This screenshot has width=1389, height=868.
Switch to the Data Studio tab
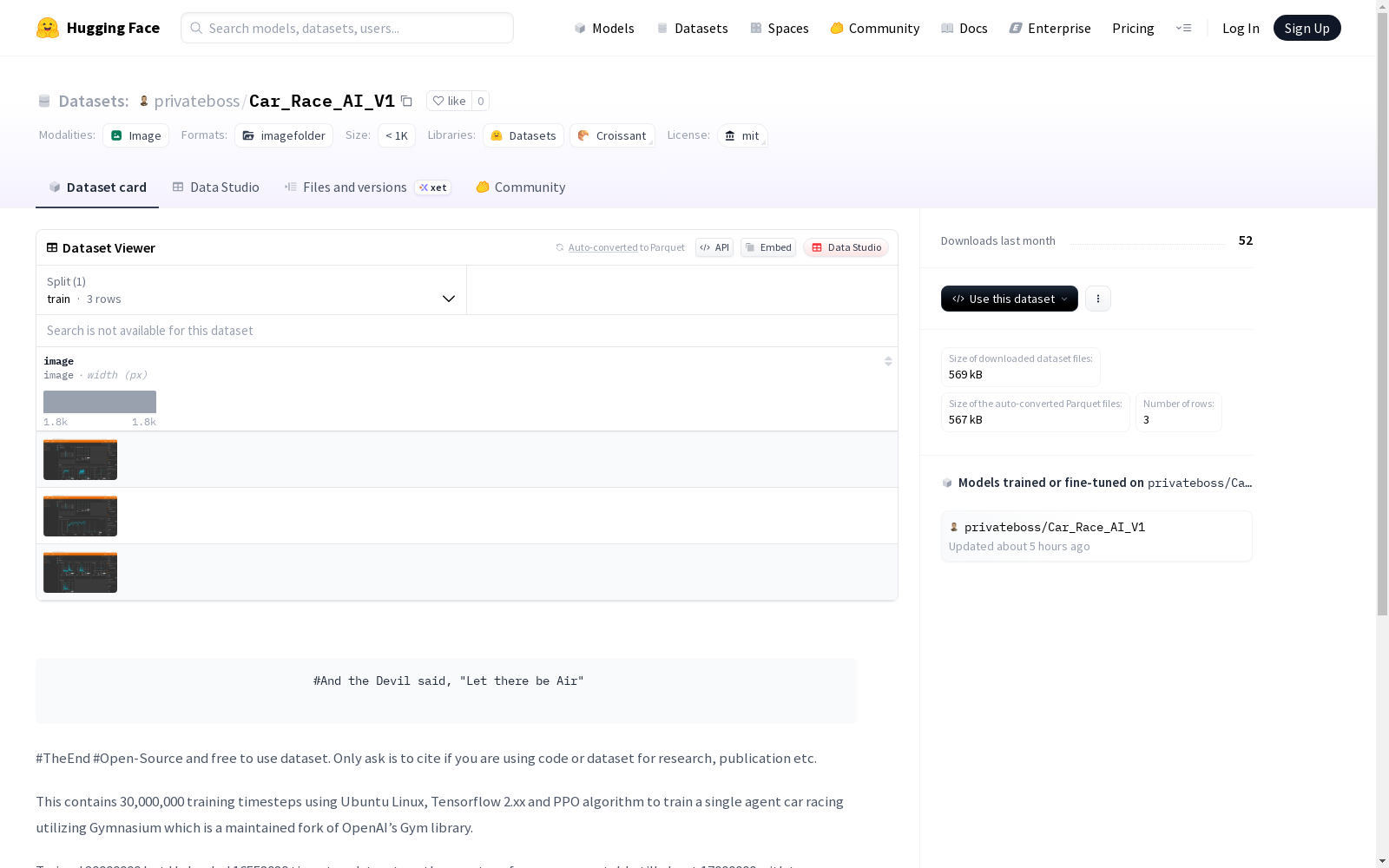[215, 187]
